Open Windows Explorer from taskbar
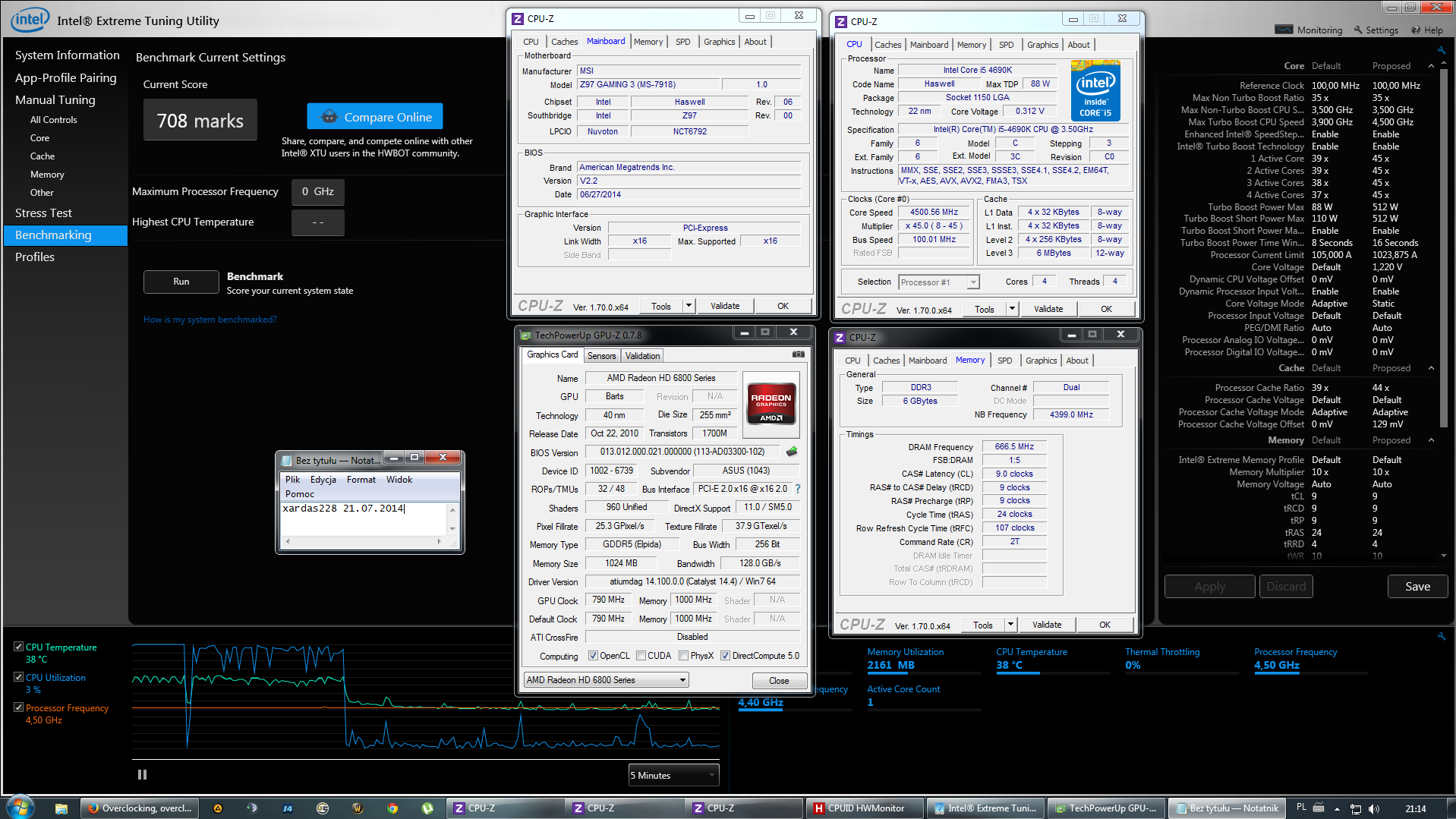This screenshot has width=1456, height=819. pos(61,808)
